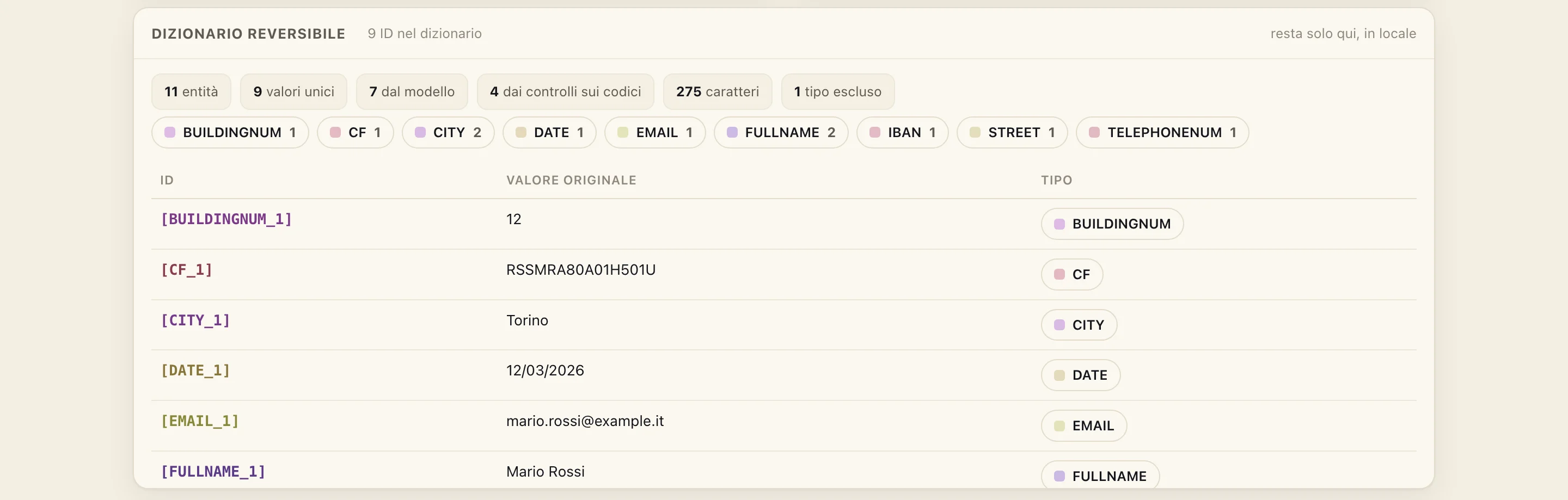Toggle the BUILDINGNUM 1 type chip
Viewport: 1568px width, 500px height.
230,133
